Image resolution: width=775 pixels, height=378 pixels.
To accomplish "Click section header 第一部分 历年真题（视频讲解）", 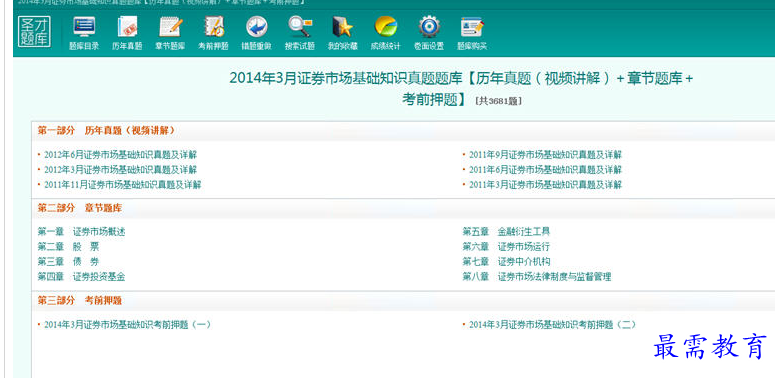I will point(106,130).
